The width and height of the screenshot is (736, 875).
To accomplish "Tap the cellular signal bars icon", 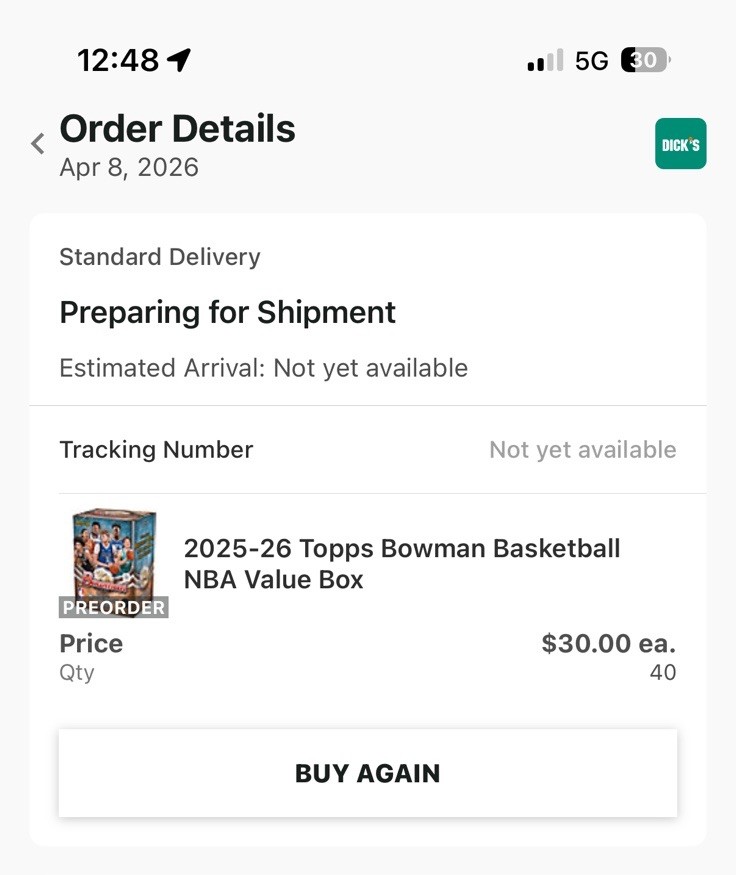I will [x=545, y=60].
